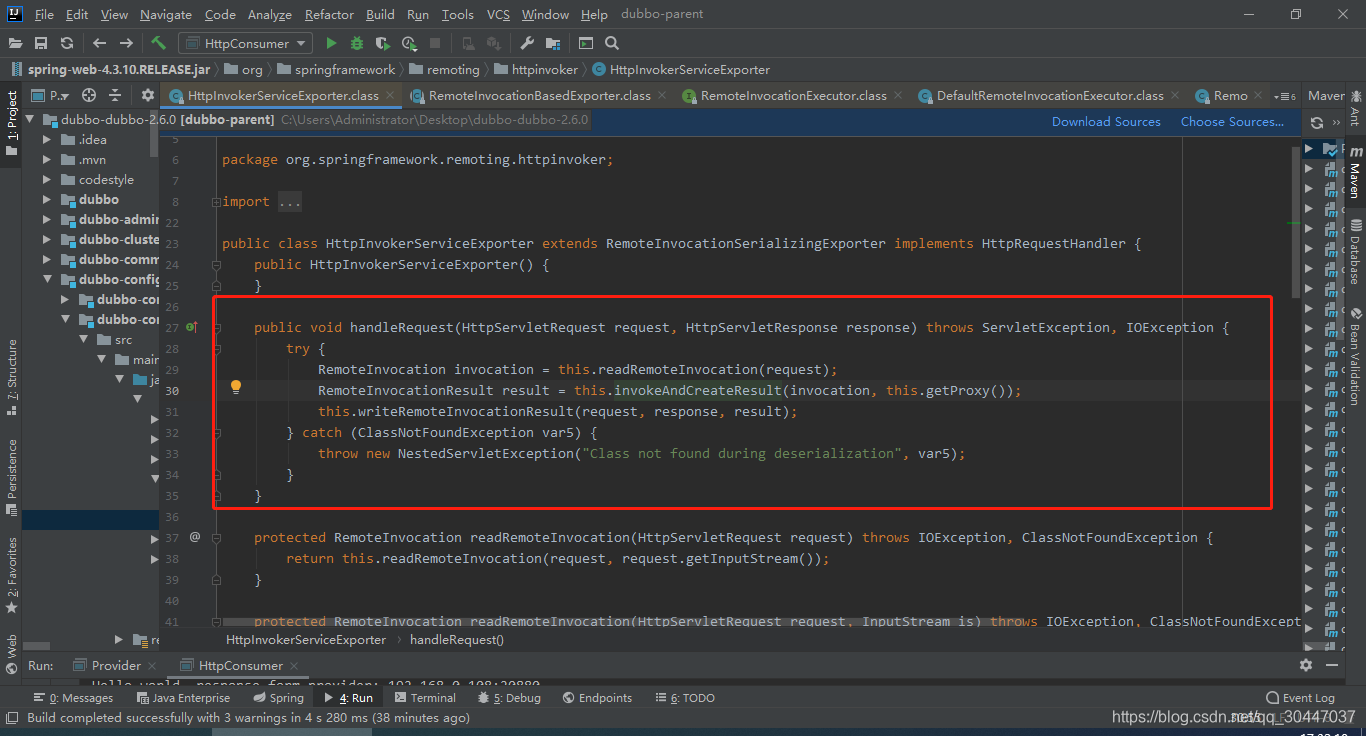
Task: Open the Java Enterprise tool window
Action: (x=182, y=698)
